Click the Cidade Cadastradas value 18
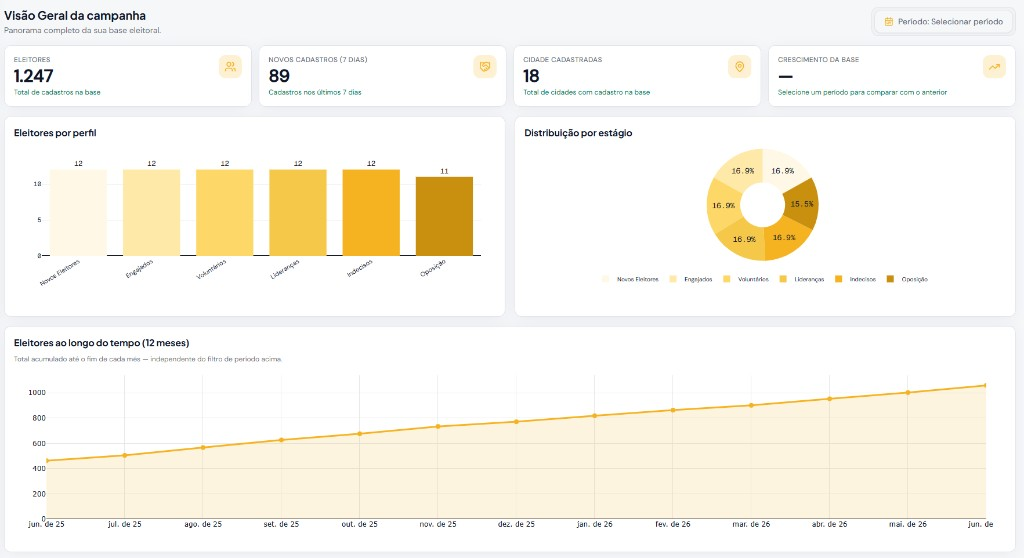This screenshot has height=558, width=1024. pyautogui.click(x=531, y=76)
